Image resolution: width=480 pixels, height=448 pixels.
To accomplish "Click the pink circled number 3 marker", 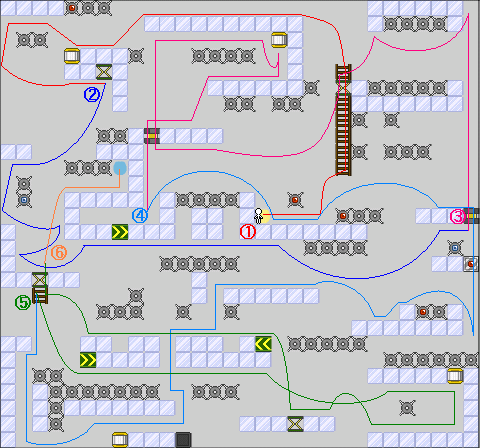I will 457,216.
